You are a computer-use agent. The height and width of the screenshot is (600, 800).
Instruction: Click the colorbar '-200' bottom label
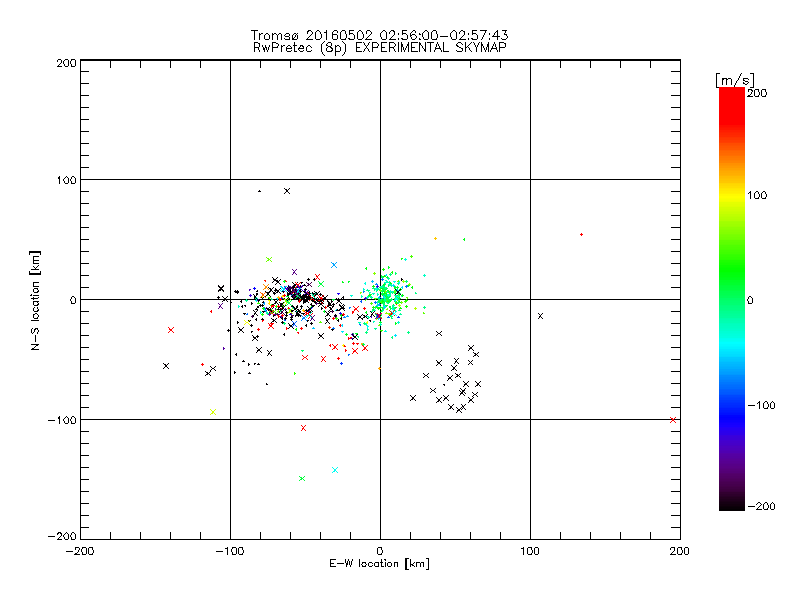click(761, 506)
